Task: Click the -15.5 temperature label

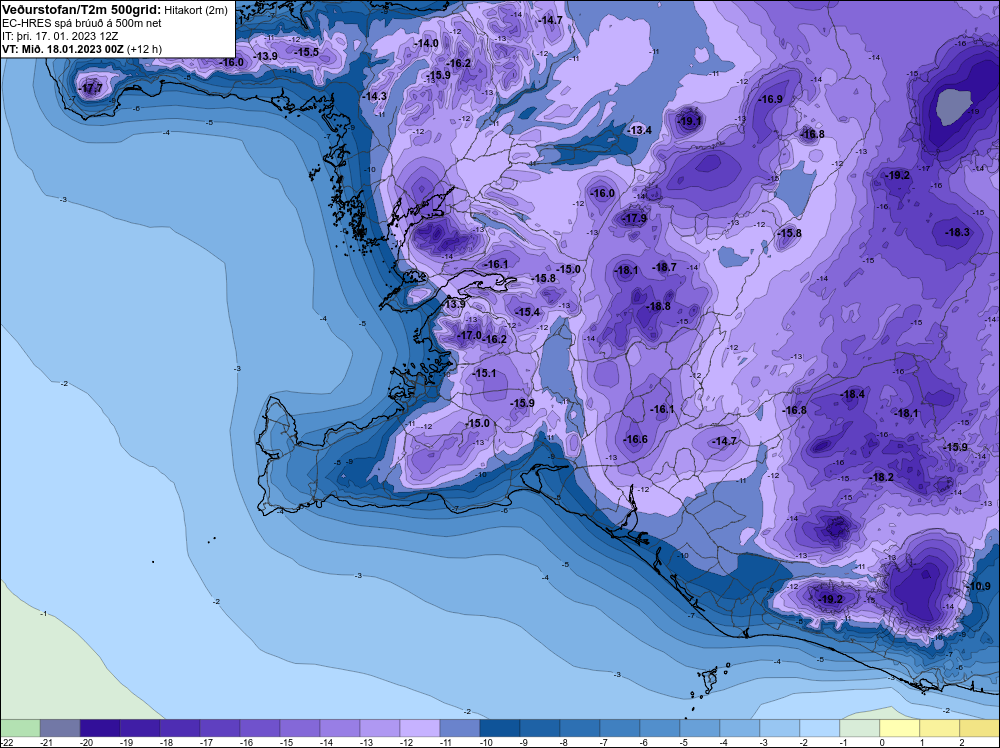Action: click(306, 52)
